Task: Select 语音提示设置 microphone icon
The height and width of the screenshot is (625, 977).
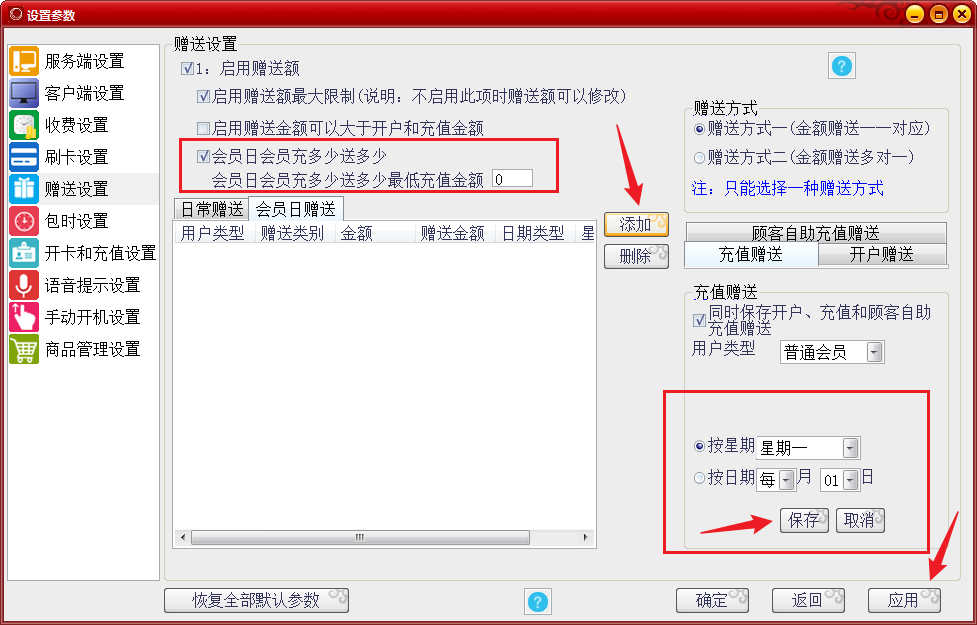Action: point(24,285)
